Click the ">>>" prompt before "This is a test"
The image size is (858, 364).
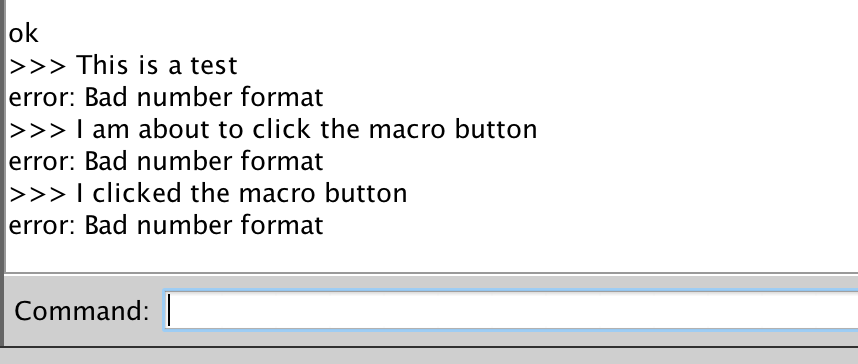(x=38, y=66)
